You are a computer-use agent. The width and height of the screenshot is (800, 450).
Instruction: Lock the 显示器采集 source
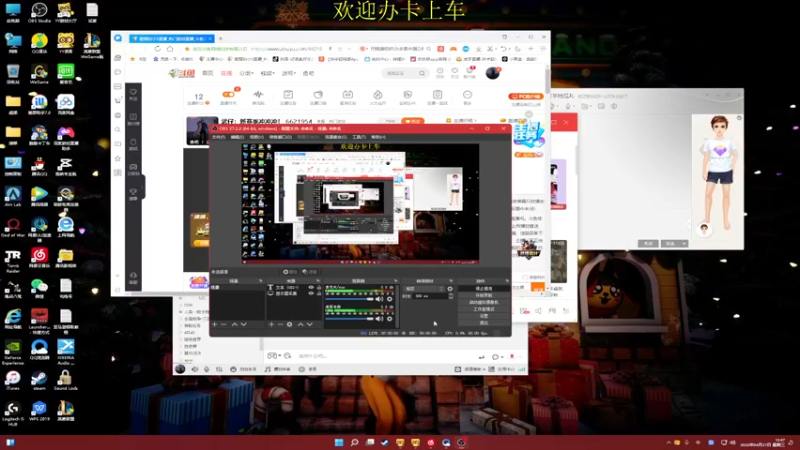click(319, 294)
